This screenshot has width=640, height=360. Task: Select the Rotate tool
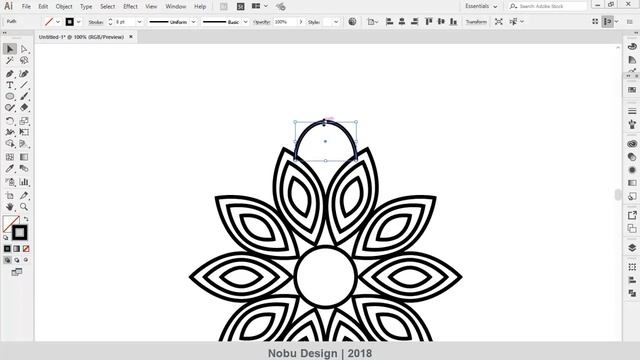point(10,121)
